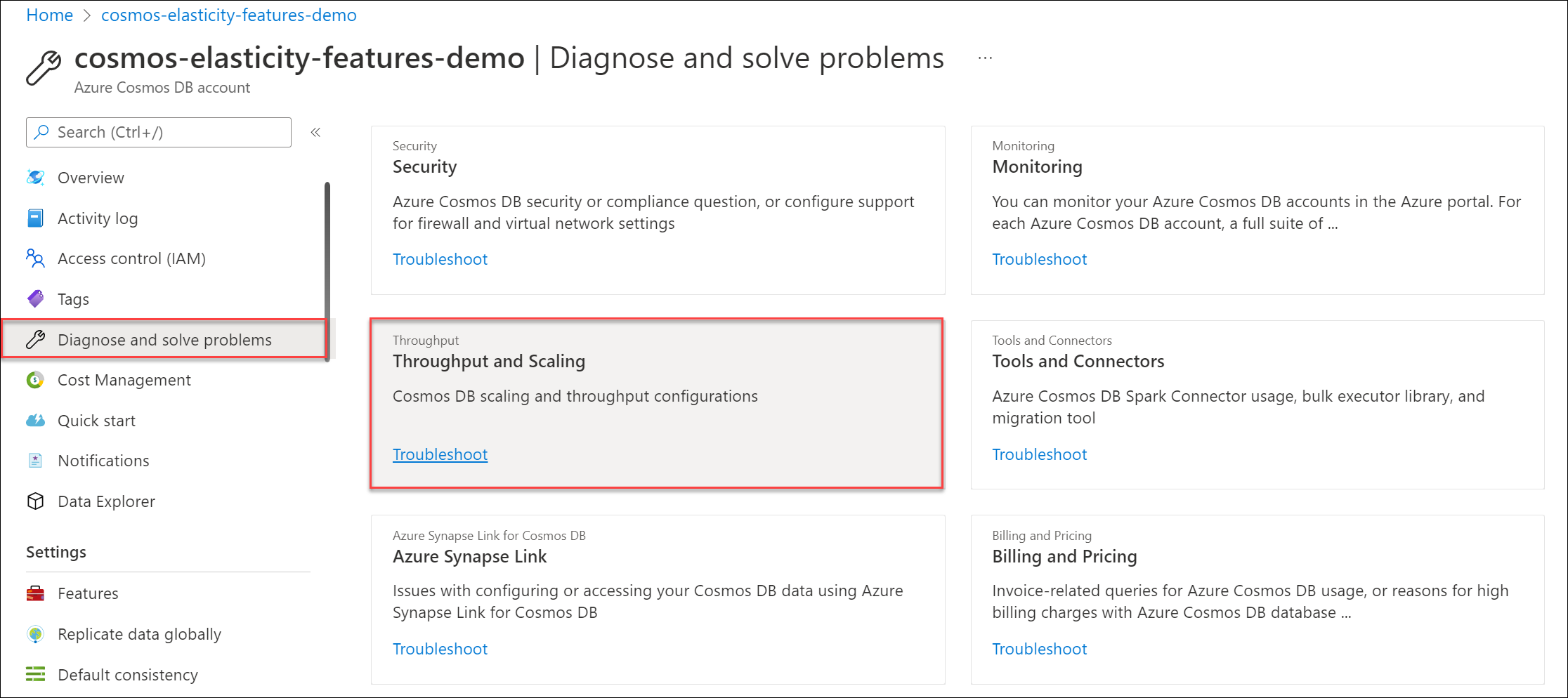Go to Home breadcrumb link
The height and width of the screenshot is (698, 1568).
[49, 15]
